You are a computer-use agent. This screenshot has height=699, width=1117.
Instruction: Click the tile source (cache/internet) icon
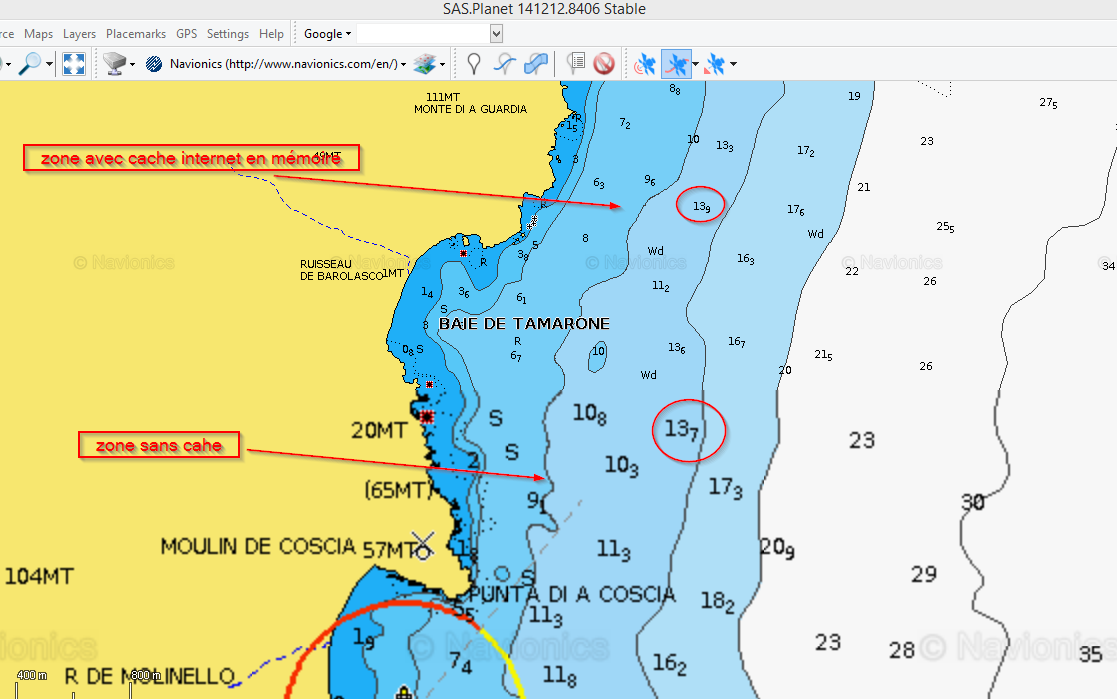tap(114, 63)
